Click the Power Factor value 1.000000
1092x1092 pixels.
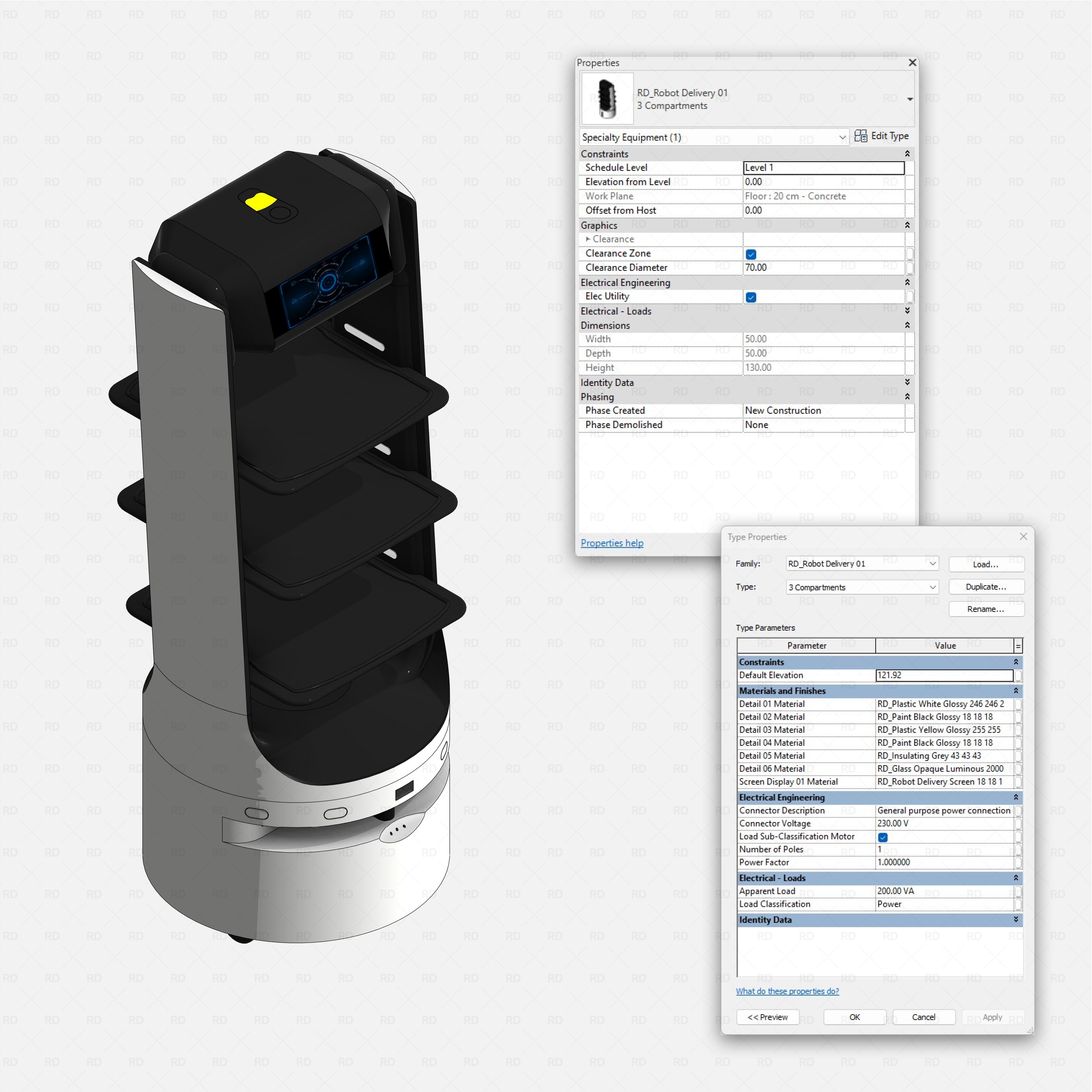click(x=944, y=863)
